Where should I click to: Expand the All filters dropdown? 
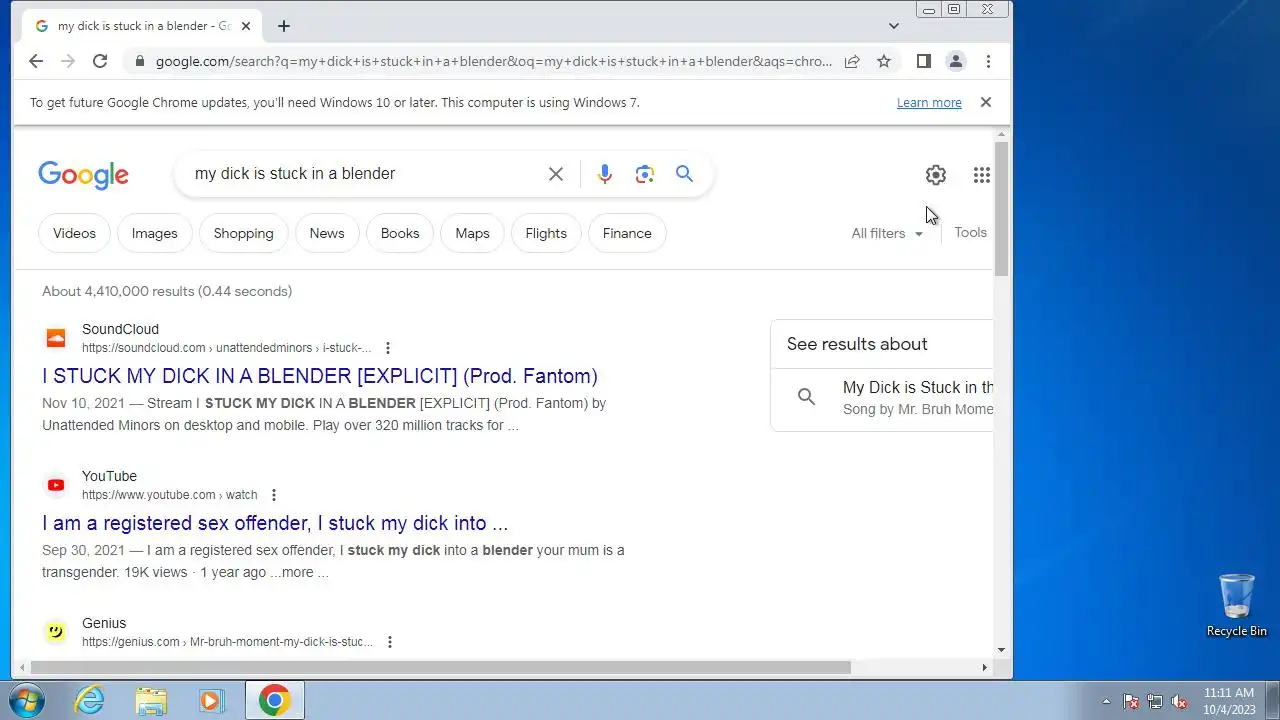pos(887,233)
